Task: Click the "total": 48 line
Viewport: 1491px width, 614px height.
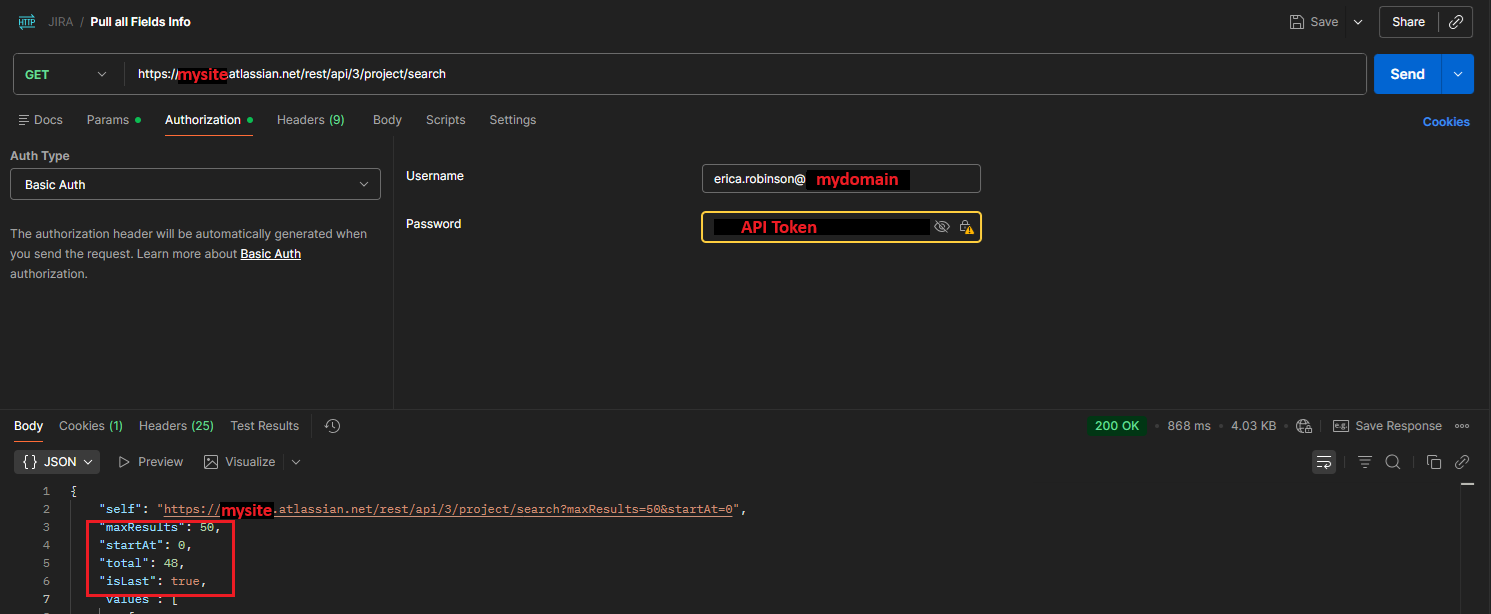Action: coord(141,563)
